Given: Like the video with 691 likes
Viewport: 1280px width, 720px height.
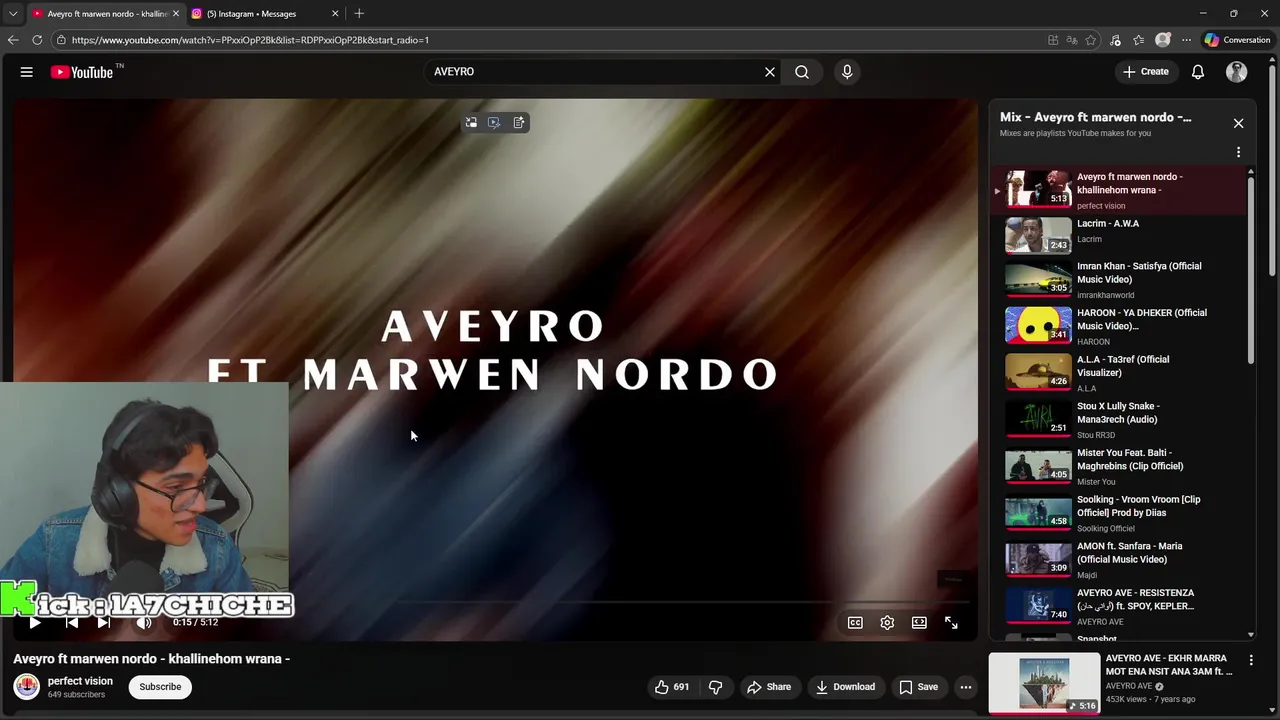Looking at the screenshot, I should [x=672, y=687].
